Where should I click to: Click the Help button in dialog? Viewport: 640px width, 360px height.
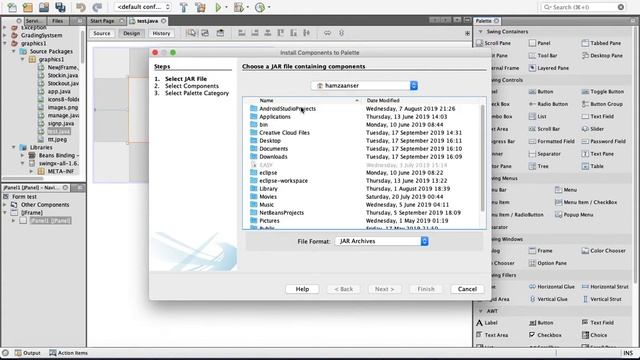(302, 289)
